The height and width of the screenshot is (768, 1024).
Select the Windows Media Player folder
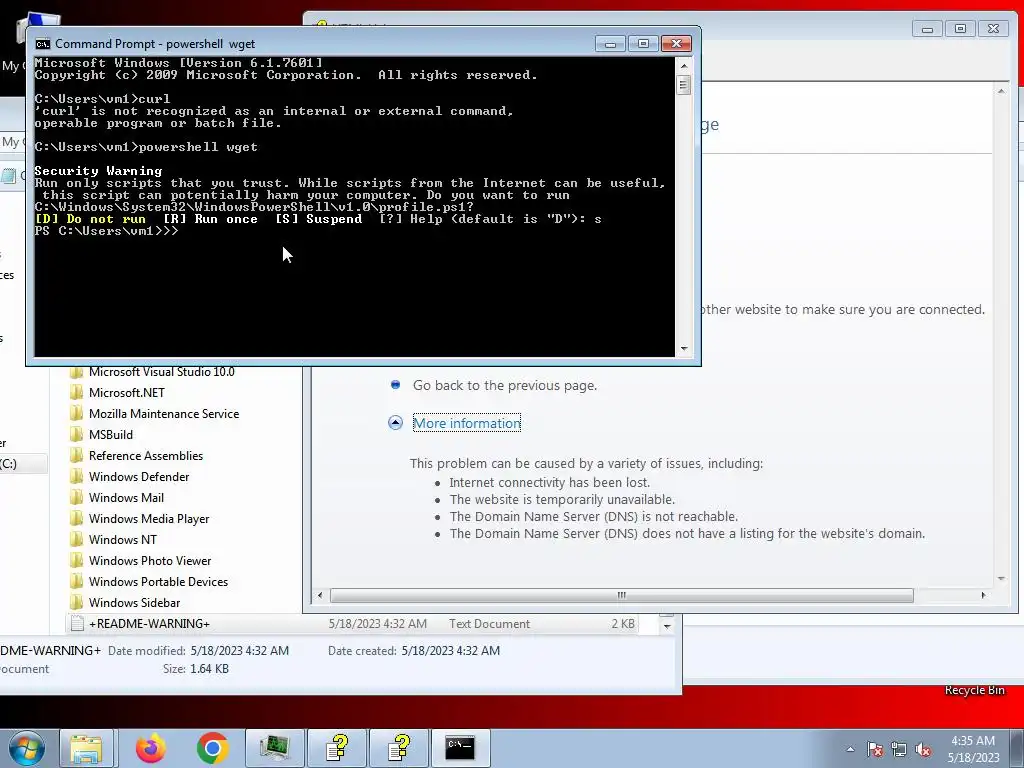click(149, 519)
